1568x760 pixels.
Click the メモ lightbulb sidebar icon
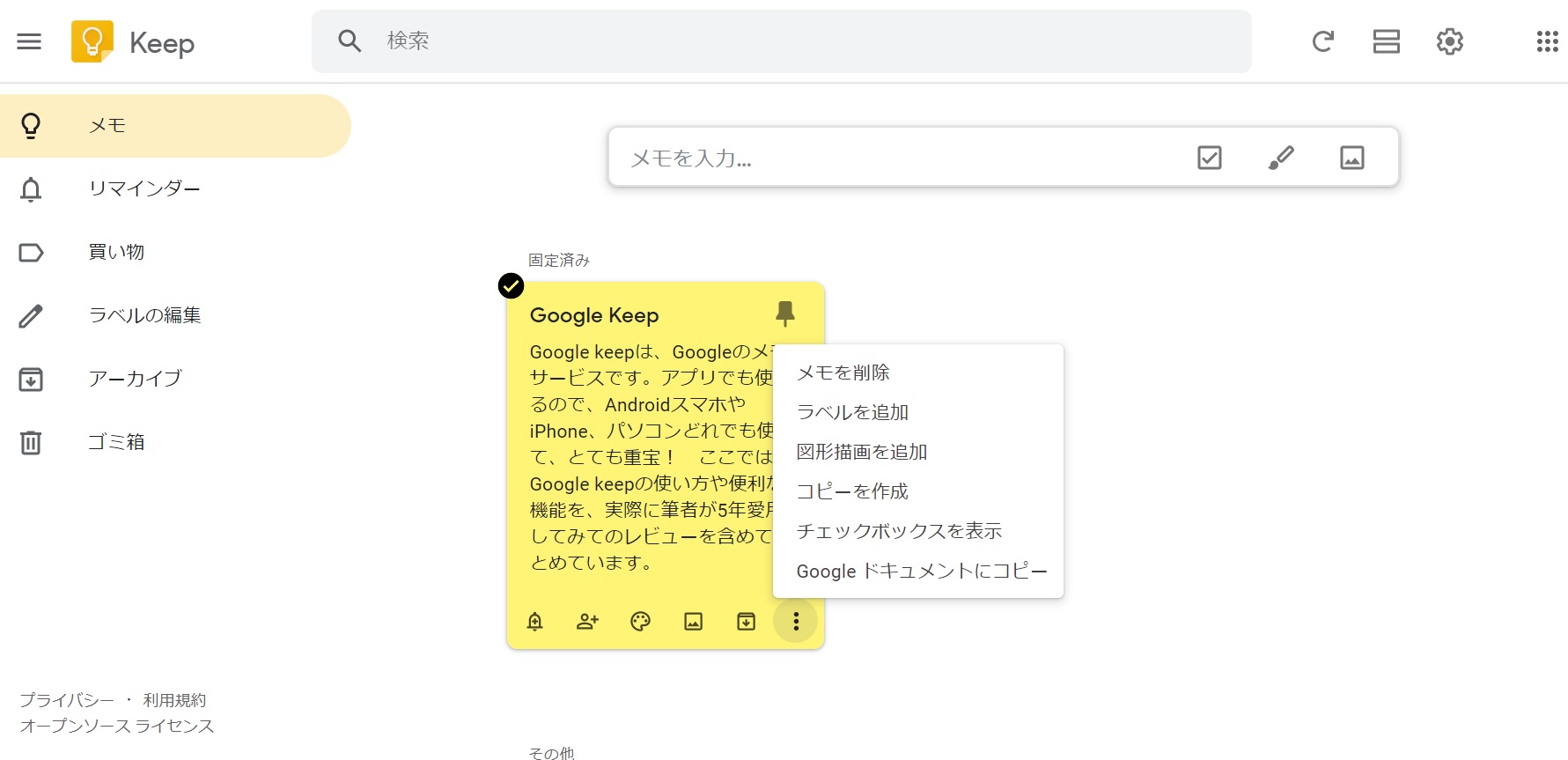pos(31,126)
